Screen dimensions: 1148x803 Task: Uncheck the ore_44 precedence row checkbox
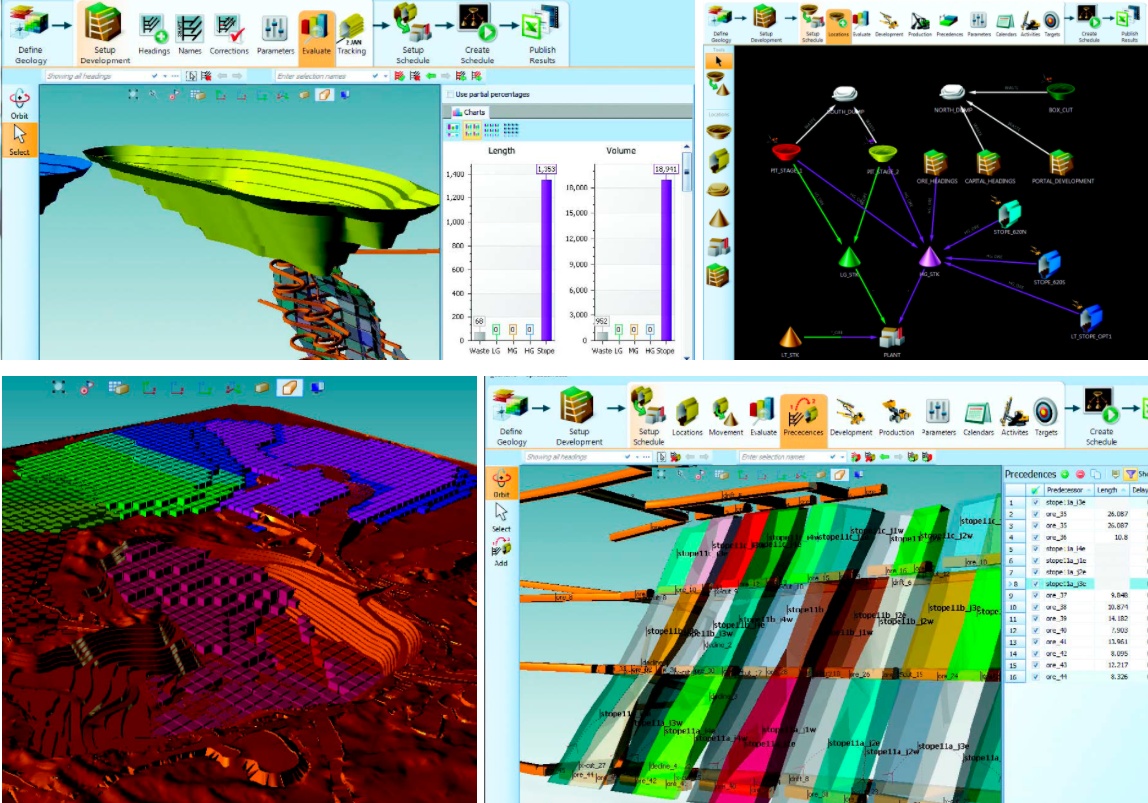[1035, 677]
